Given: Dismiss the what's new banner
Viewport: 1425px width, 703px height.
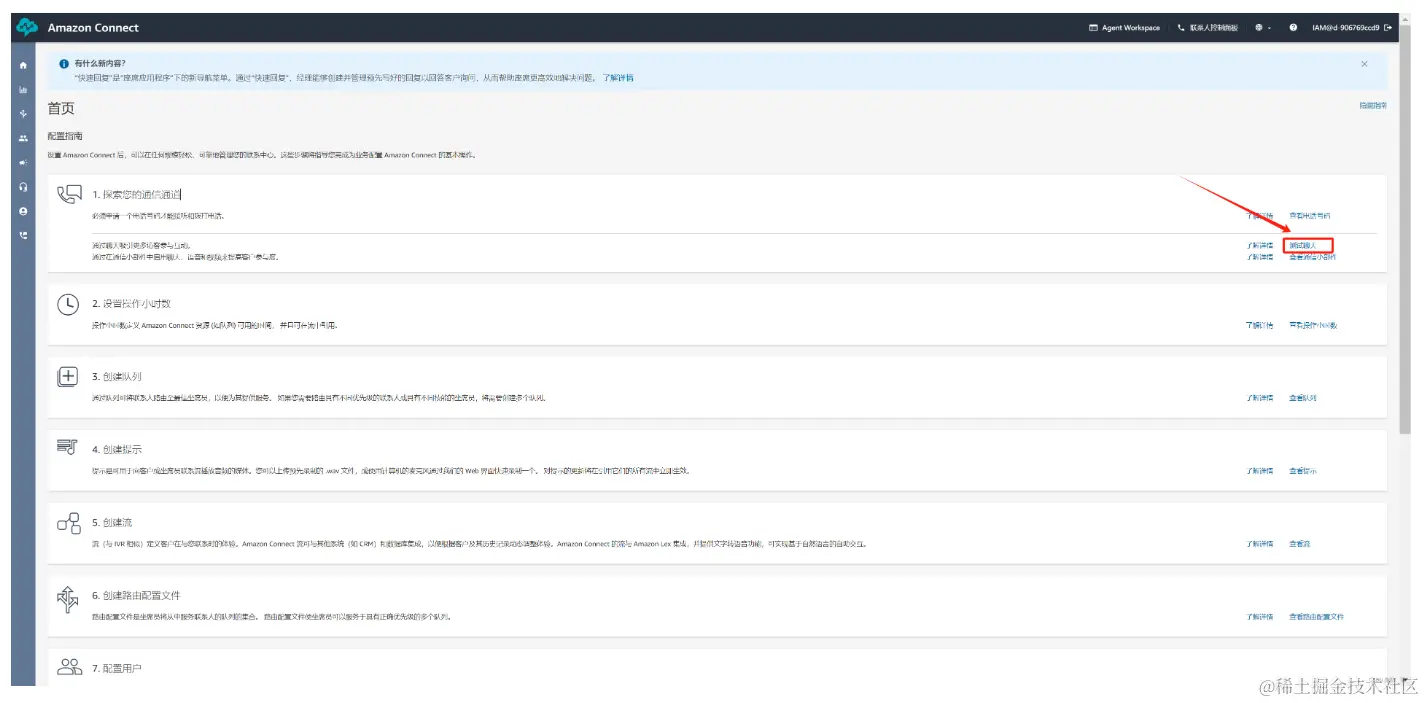Looking at the screenshot, I should pos(1364,64).
